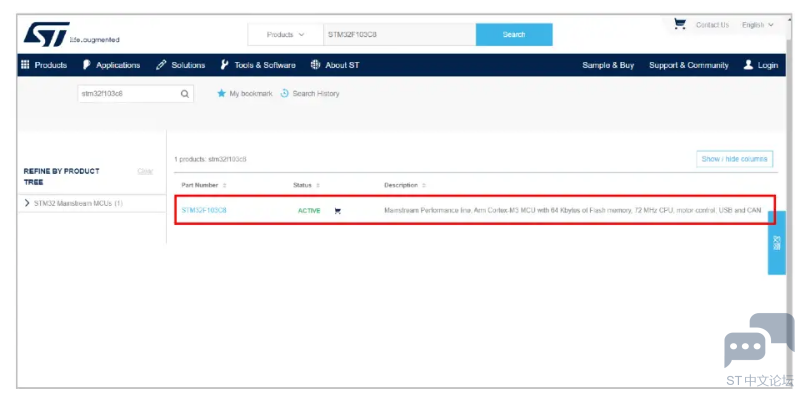Image resolution: width=803 pixels, height=396 pixels.
Task: Click the '1 products: stm32f103c8' result count
Action: click(x=210, y=159)
